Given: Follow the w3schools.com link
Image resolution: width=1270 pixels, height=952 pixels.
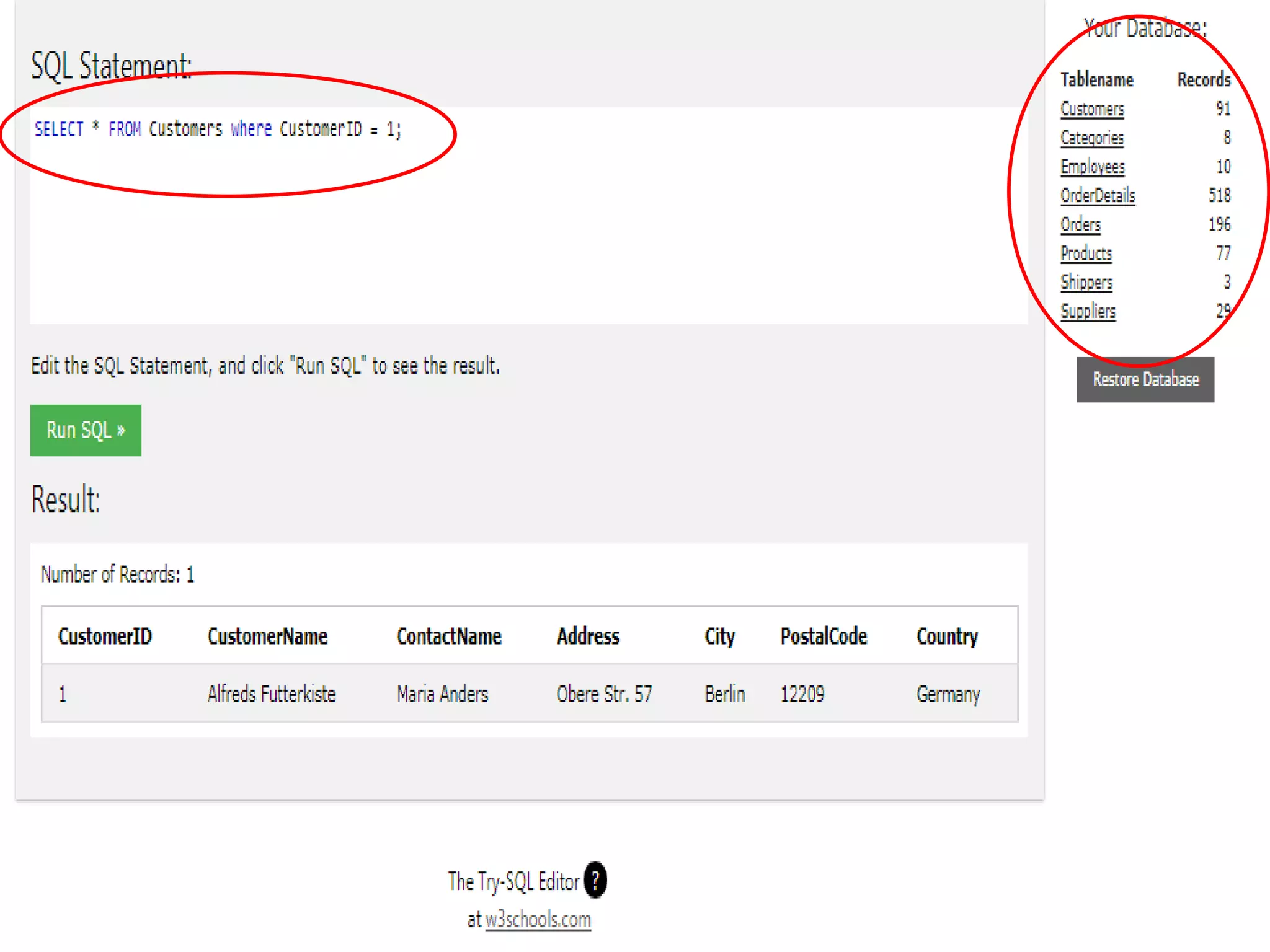Looking at the screenshot, I should [x=538, y=920].
